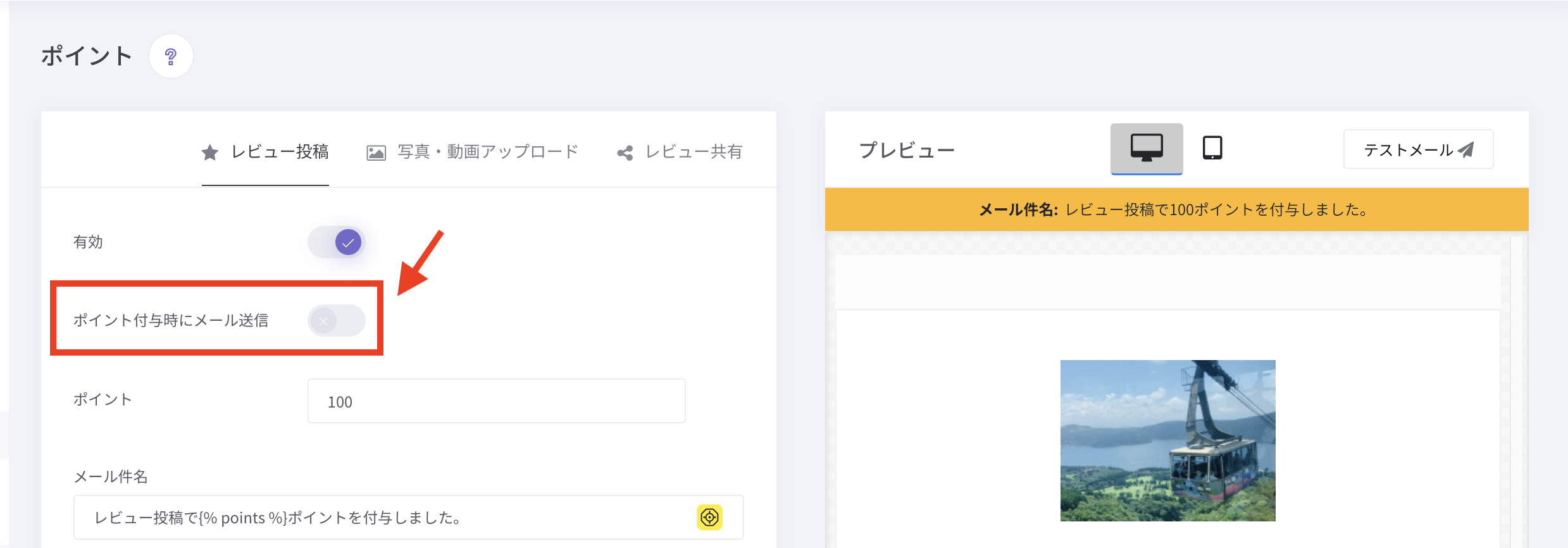Enable the ポイント付与時にメール送信 toggle
1568x548 pixels.
[x=337, y=321]
